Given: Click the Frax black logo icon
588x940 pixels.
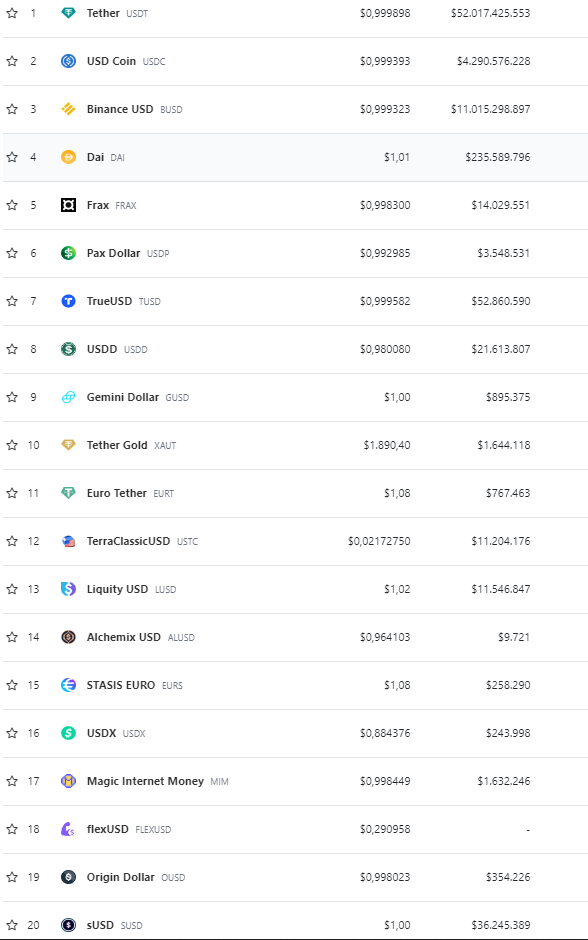Looking at the screenshot, I should pos(68,205).
